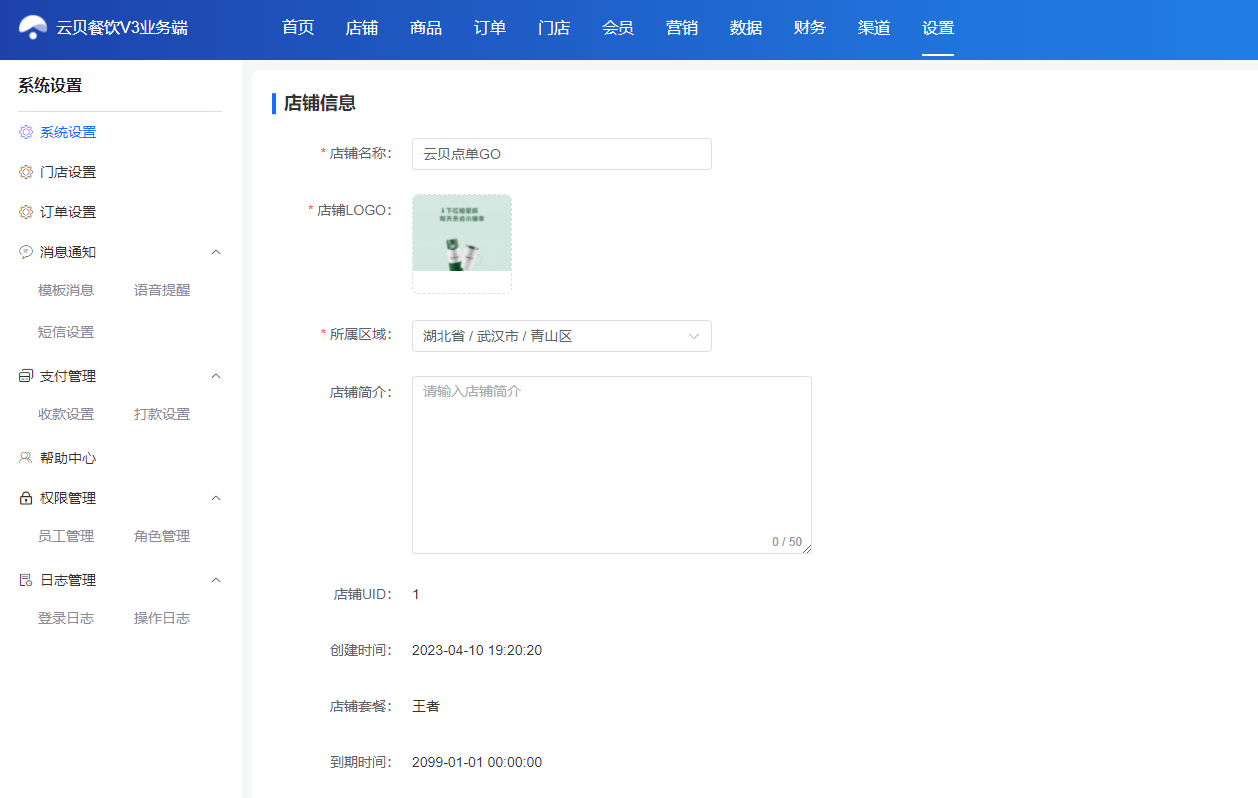Screen dimensions: 1258x798
Task: Click the 店铺LOGO upload thumbnail
Action: [462, 244]
